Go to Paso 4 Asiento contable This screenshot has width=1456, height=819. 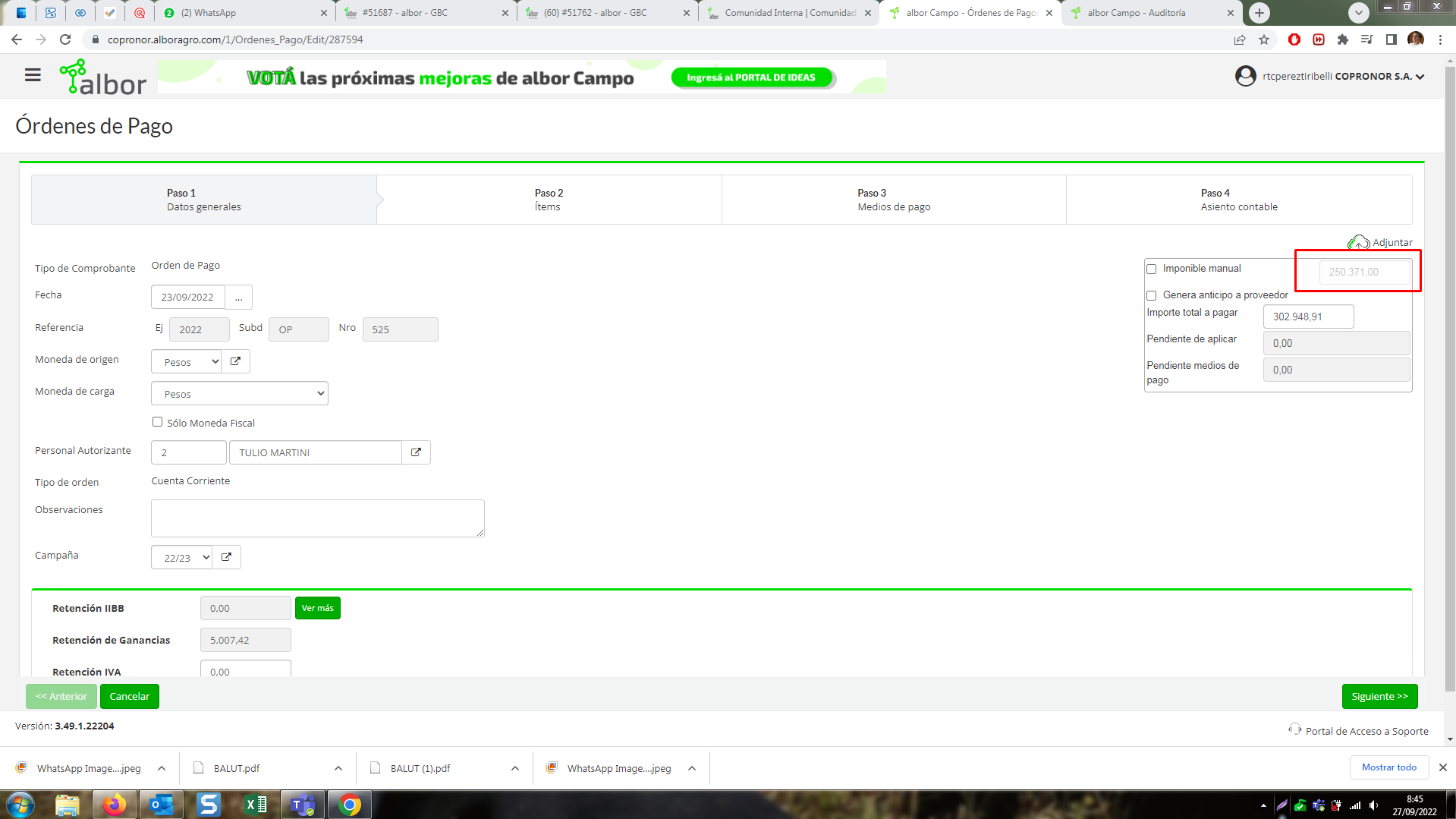point(1239,200)
